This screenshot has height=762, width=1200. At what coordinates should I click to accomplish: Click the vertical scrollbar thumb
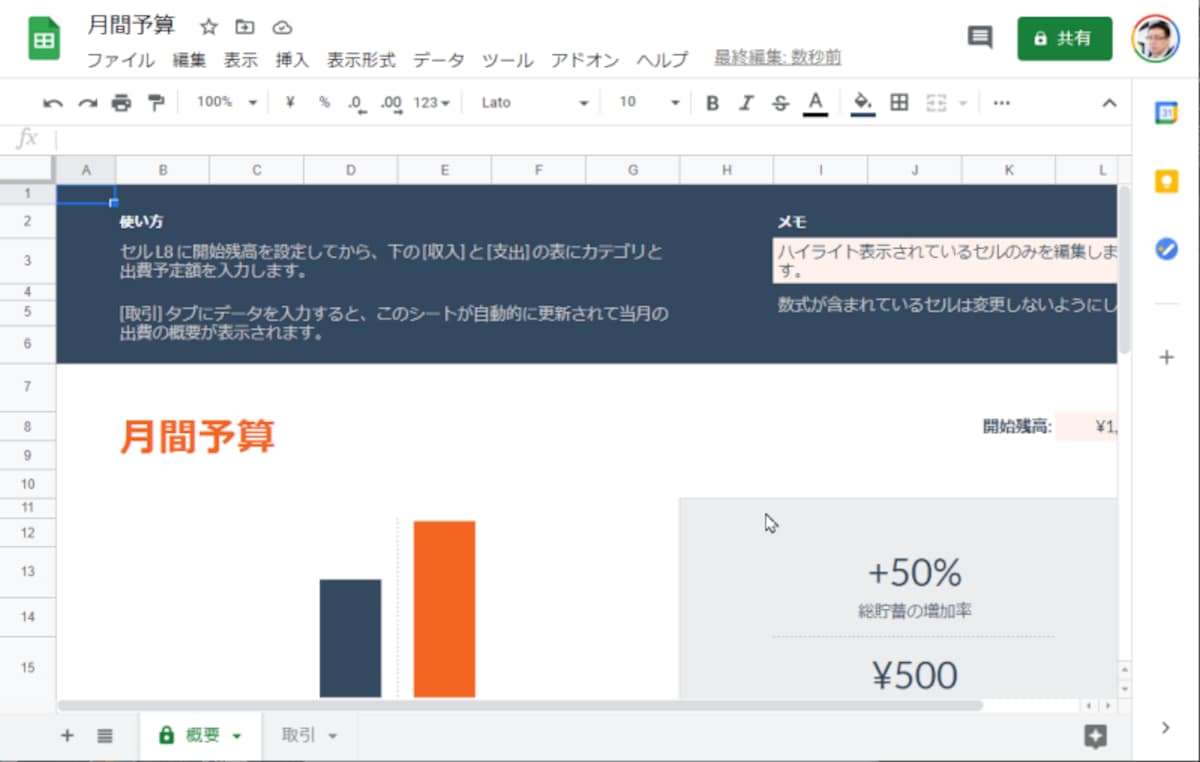(1125, 268)
